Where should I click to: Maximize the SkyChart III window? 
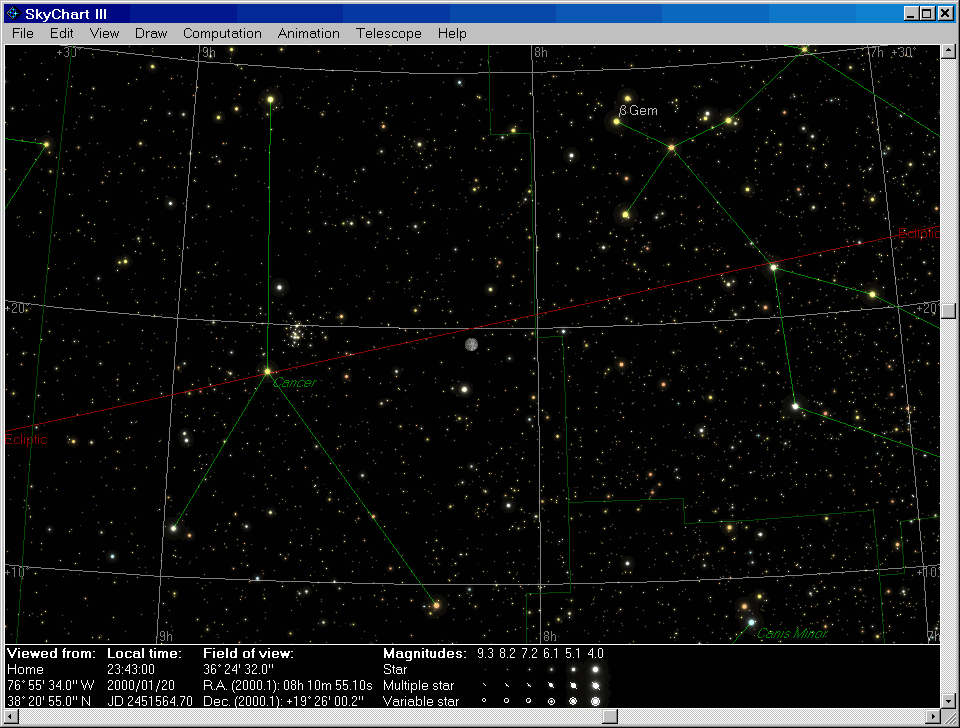[928, 14]
